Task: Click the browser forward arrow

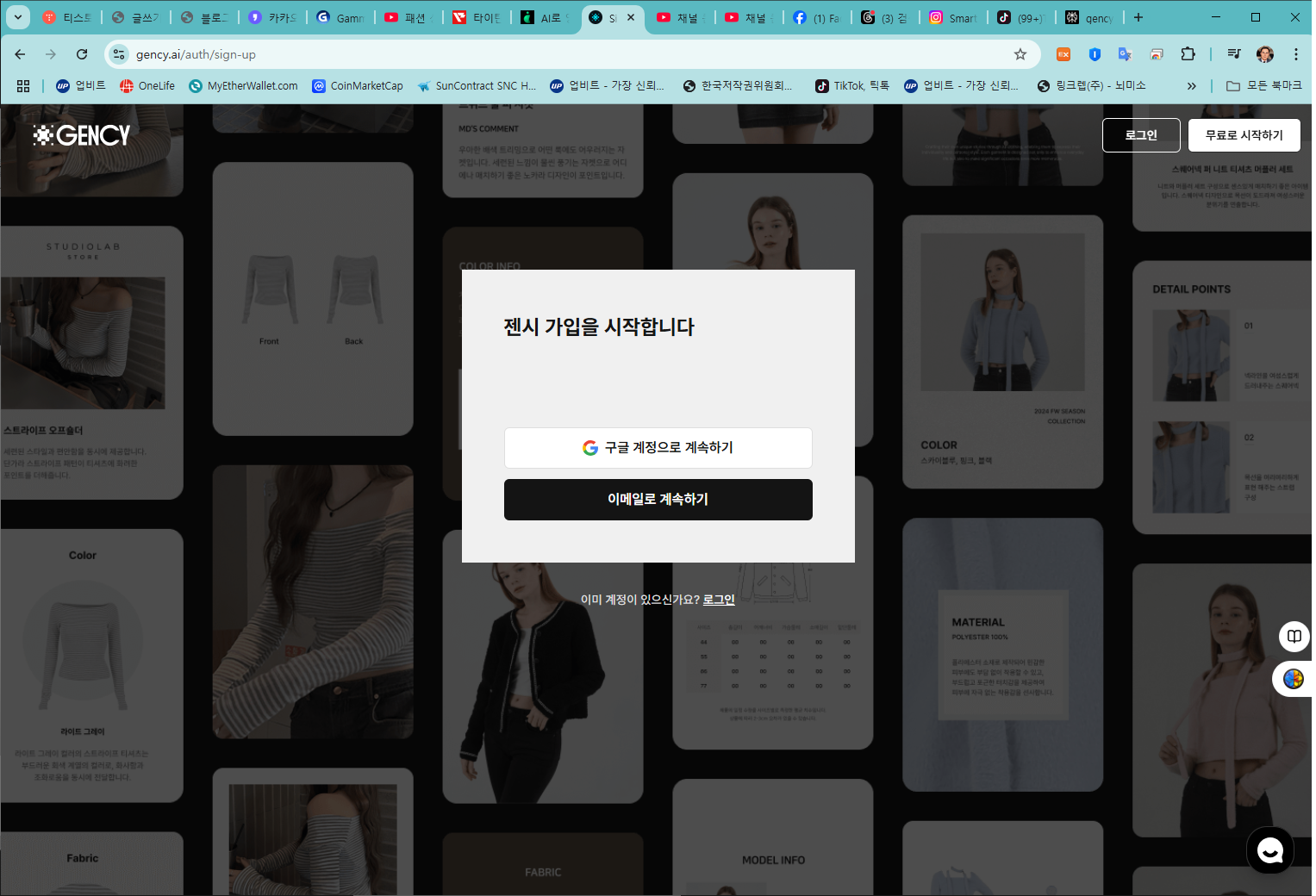Action: (x=51, y=54)
